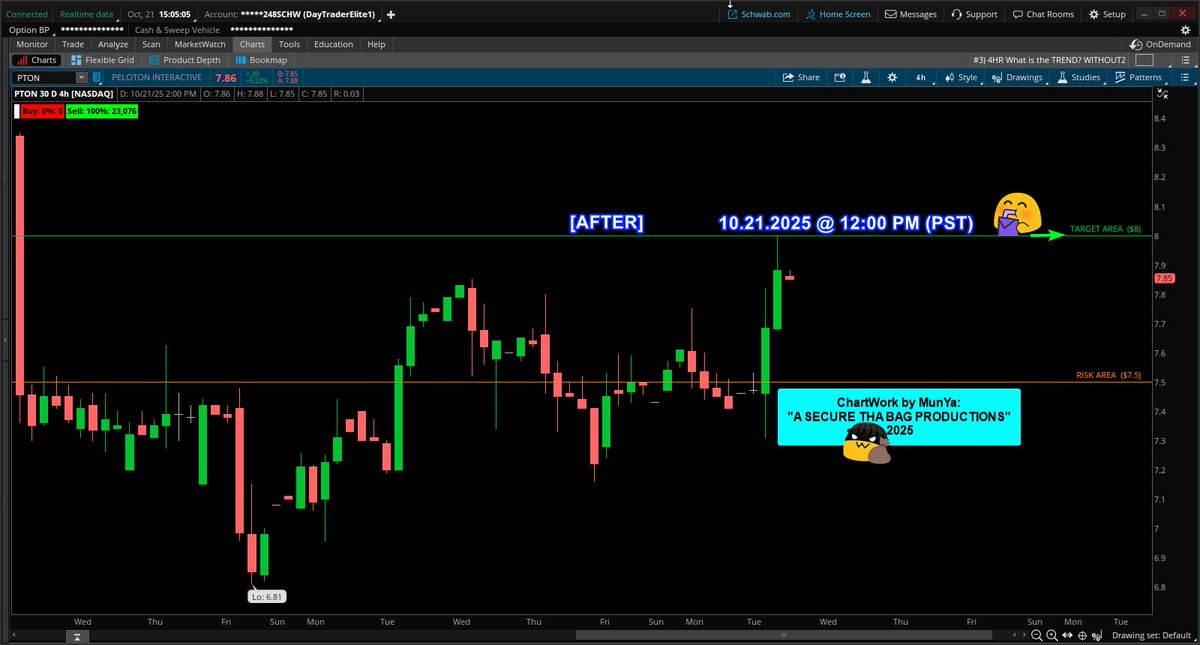Click the plus icon beside account name
This screenshot has height=645, width=1200.
tap(390, 15)
